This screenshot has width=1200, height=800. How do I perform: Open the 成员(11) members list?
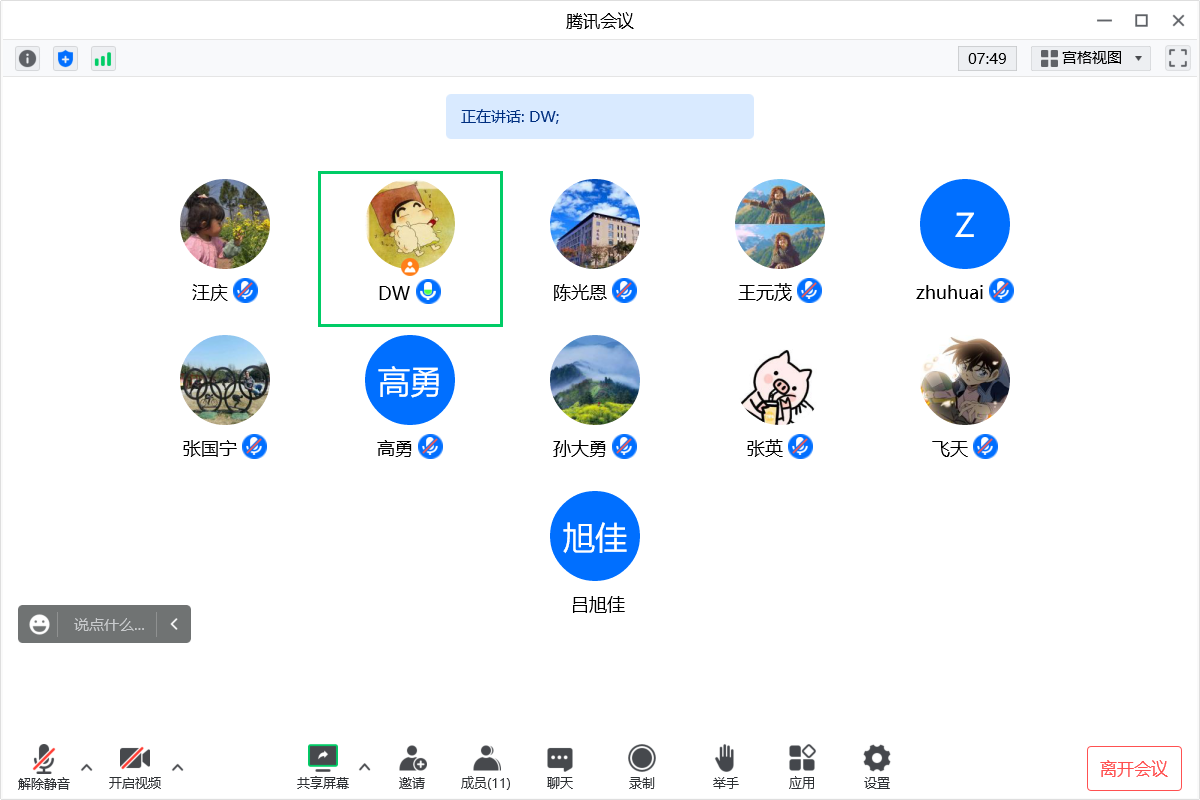coord(486,766)
